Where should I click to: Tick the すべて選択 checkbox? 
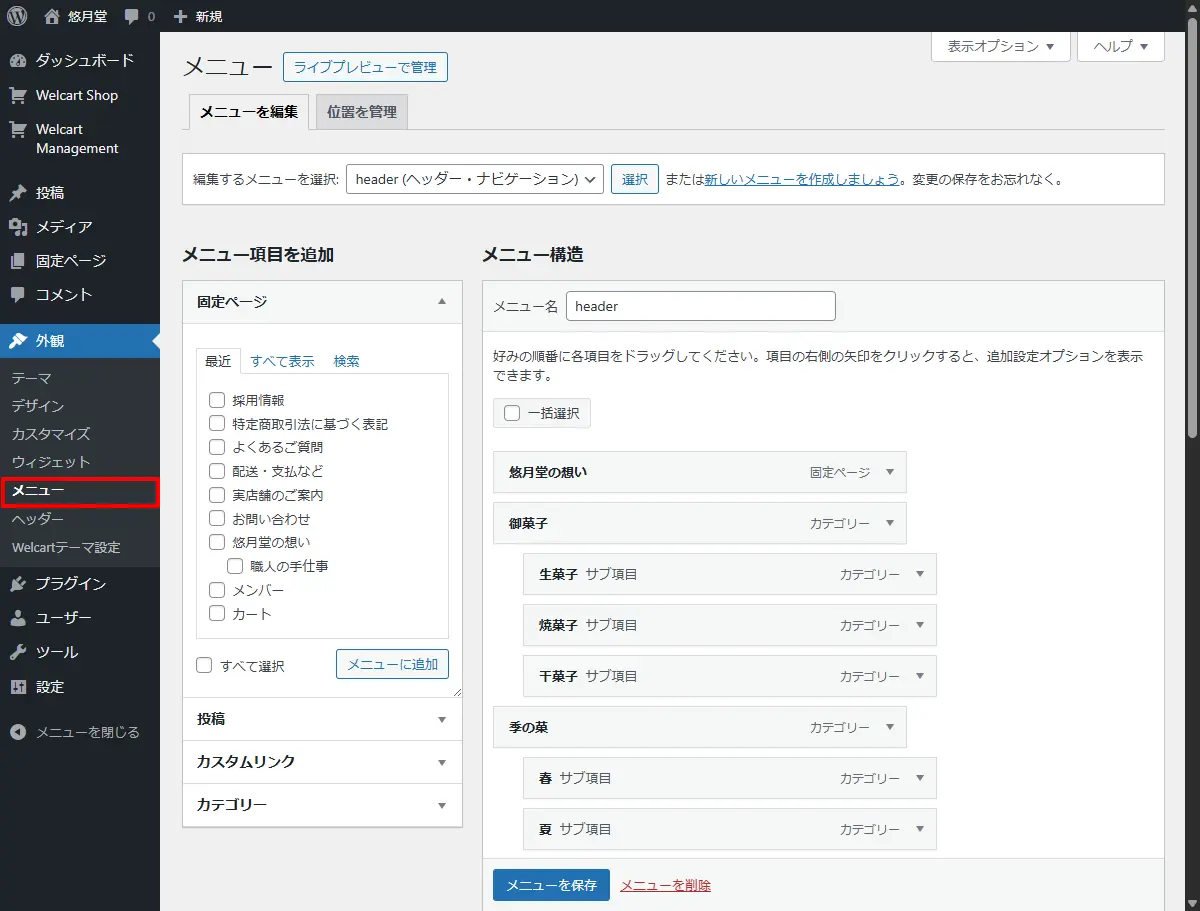click(x=205, y=666)
